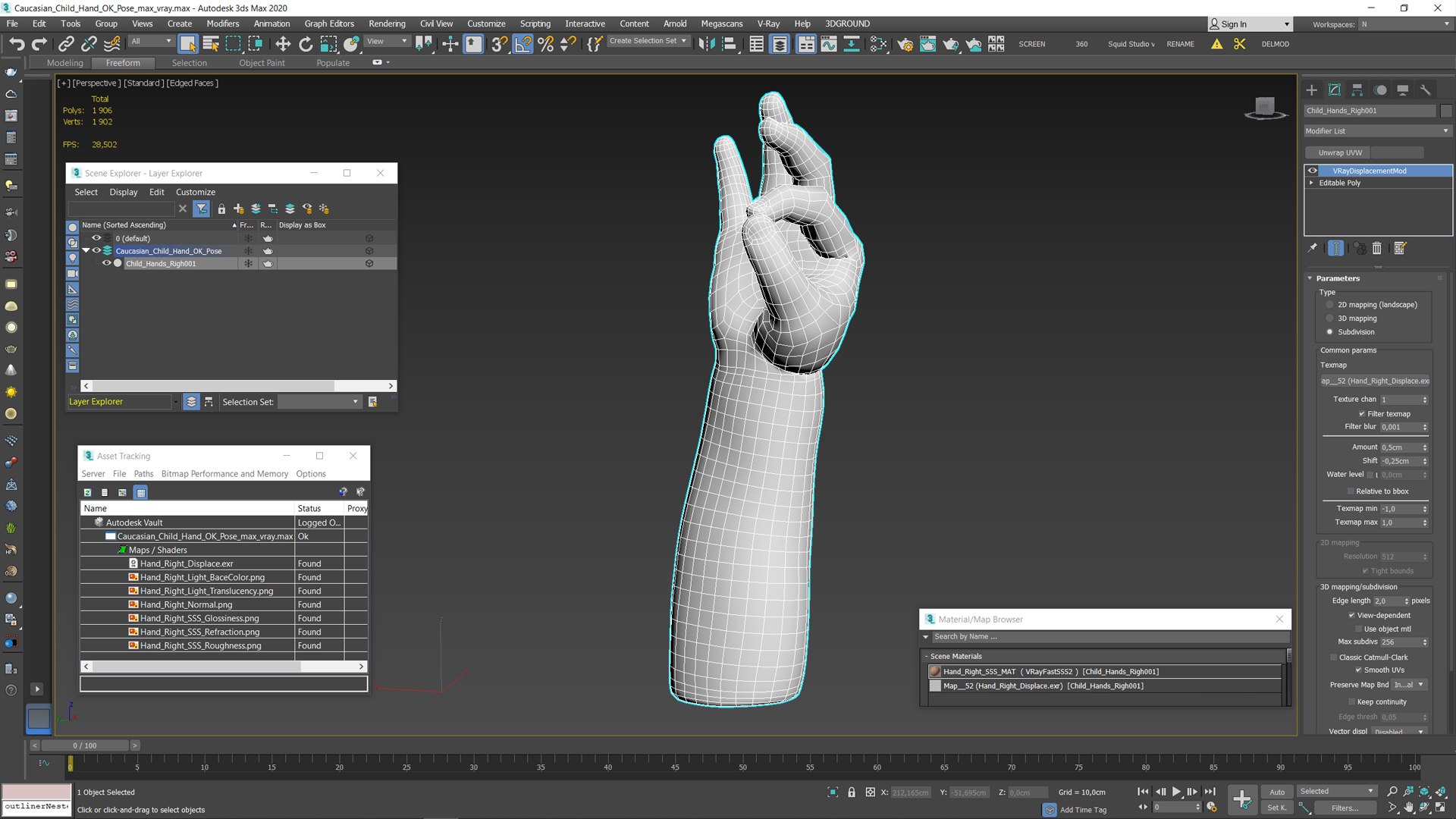The height and width of the screenshot is (819, 1456).
Task: Select the Move tool icon
Action: coord(283,44)
